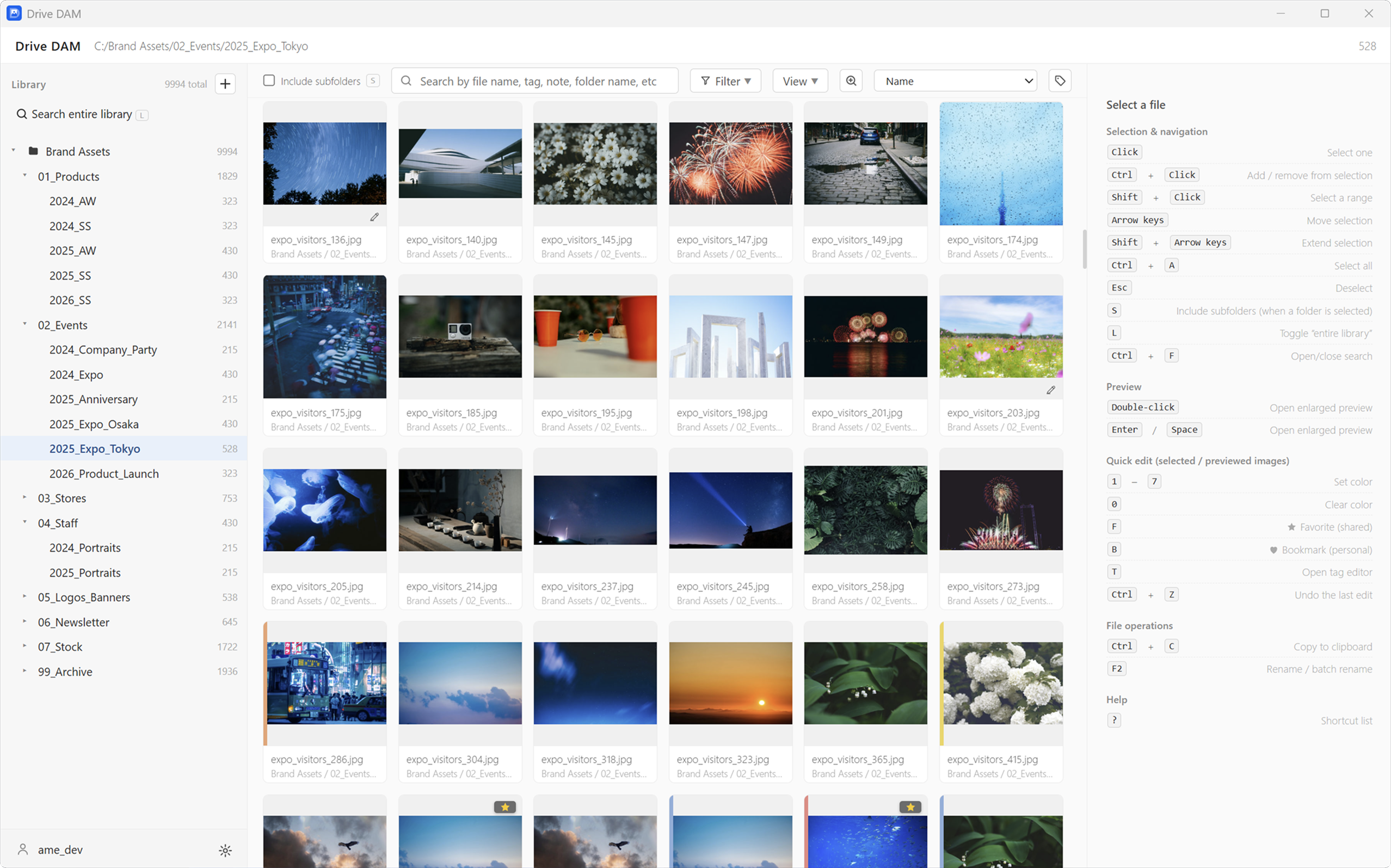Image resolution: width=1391 pixels, height=868 pixels.
Task: Click the ame_dev username
Action: click(x=60, y=849)
